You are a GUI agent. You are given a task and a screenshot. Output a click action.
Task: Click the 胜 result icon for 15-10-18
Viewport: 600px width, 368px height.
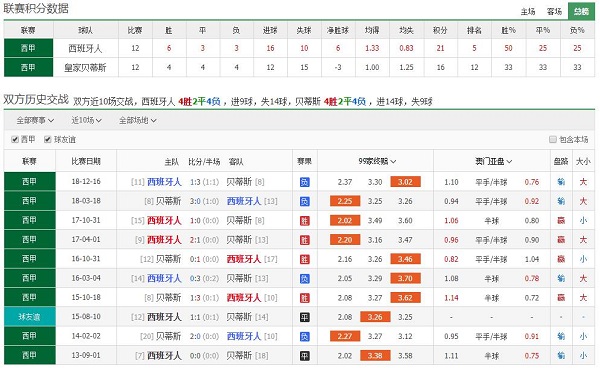(304, 298)
